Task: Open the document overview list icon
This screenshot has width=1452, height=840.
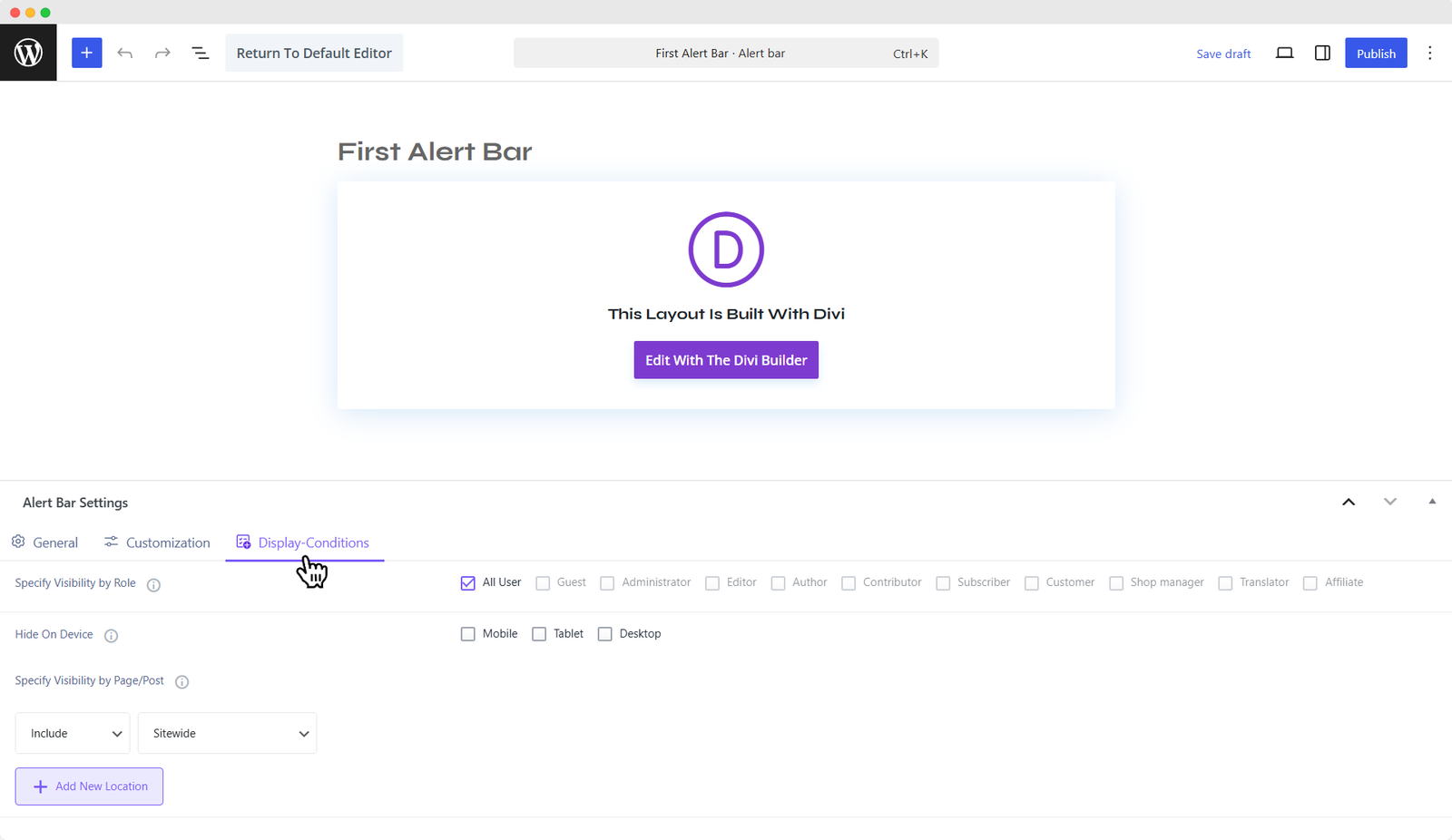Action: [x=201, y=54]
